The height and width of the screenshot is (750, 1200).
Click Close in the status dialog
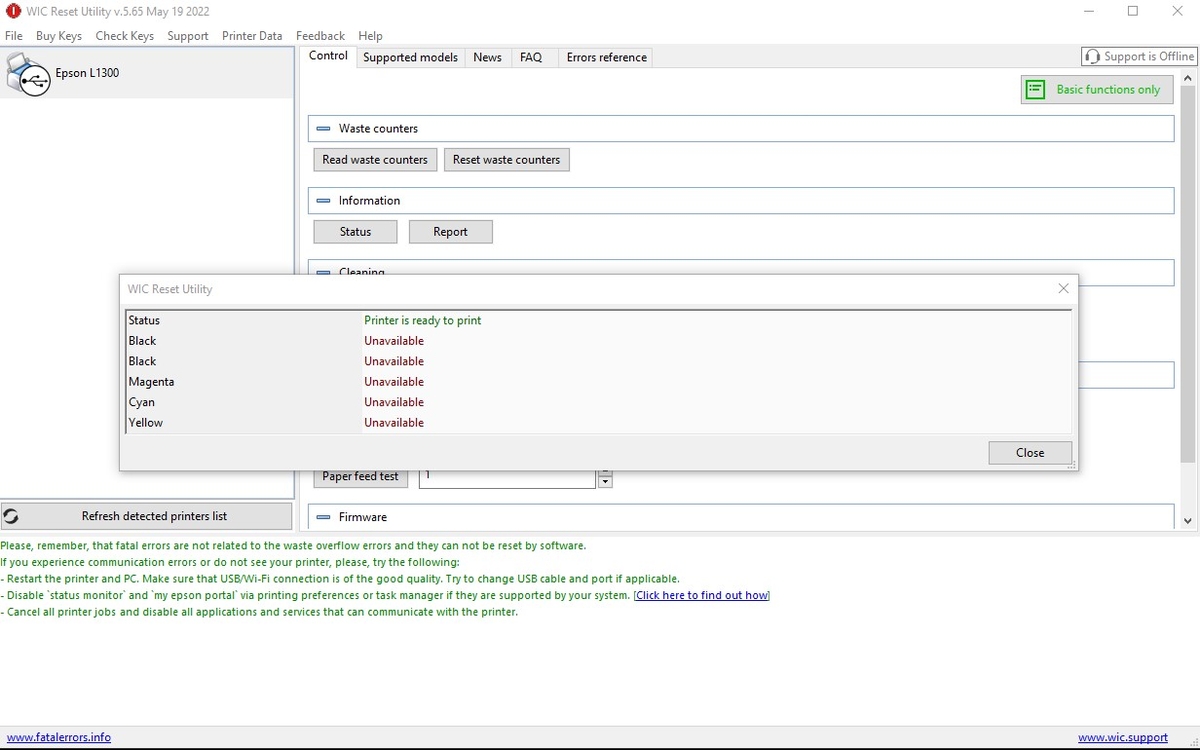click(1030, 453)
